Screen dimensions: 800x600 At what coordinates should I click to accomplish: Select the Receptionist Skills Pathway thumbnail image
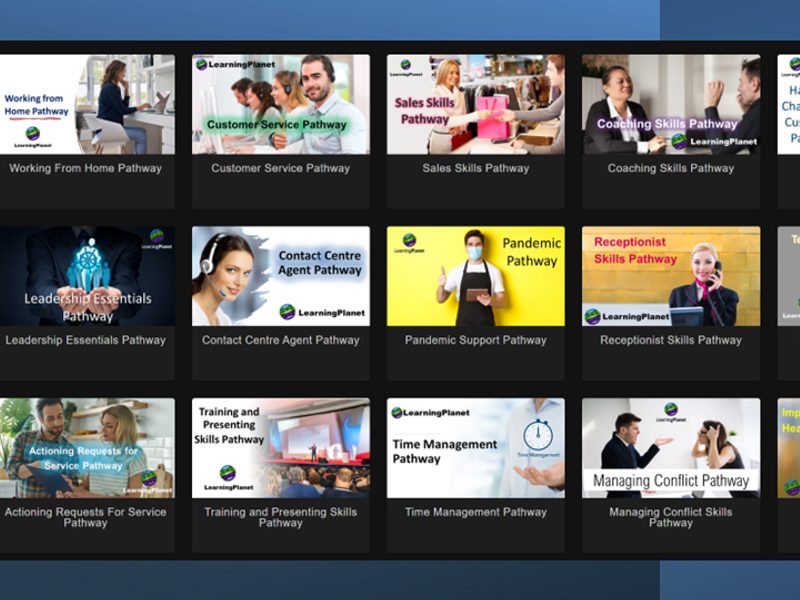point(670,276)
